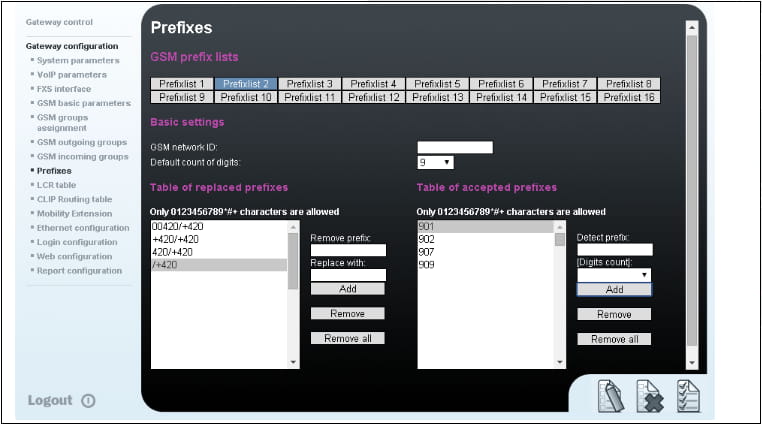Open Gateway control section

pyautogui.click(x=59, y=22)
